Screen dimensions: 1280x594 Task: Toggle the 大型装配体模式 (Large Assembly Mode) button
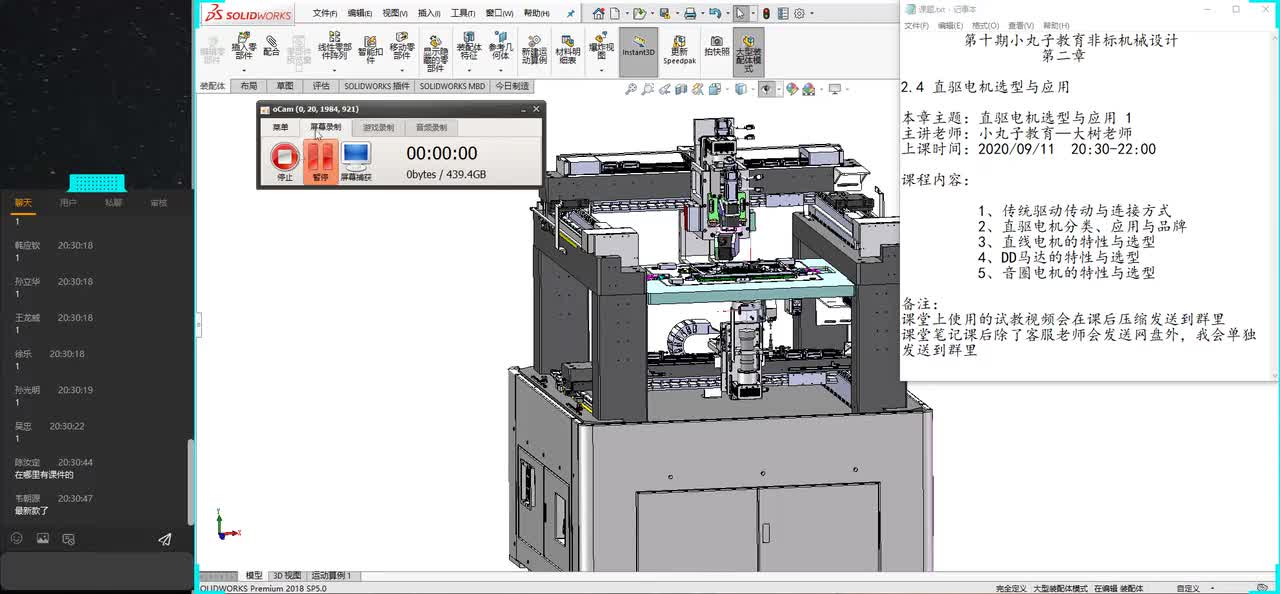pyautogui.click(x=748, y=51)
